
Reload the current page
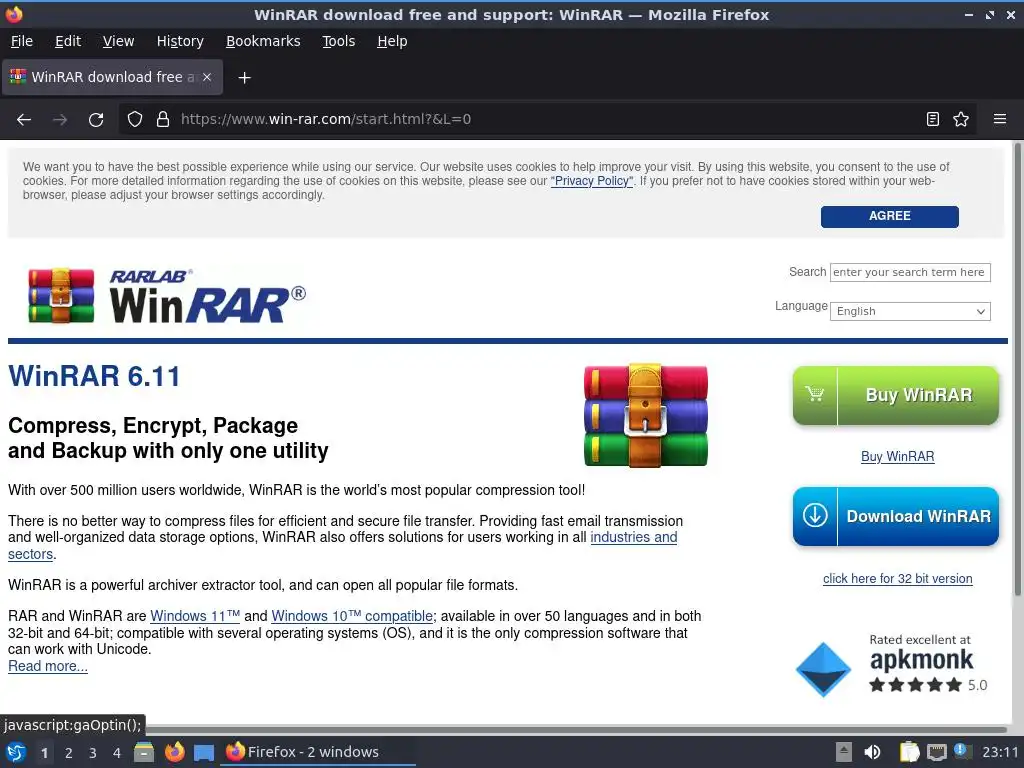click(96, 120)
